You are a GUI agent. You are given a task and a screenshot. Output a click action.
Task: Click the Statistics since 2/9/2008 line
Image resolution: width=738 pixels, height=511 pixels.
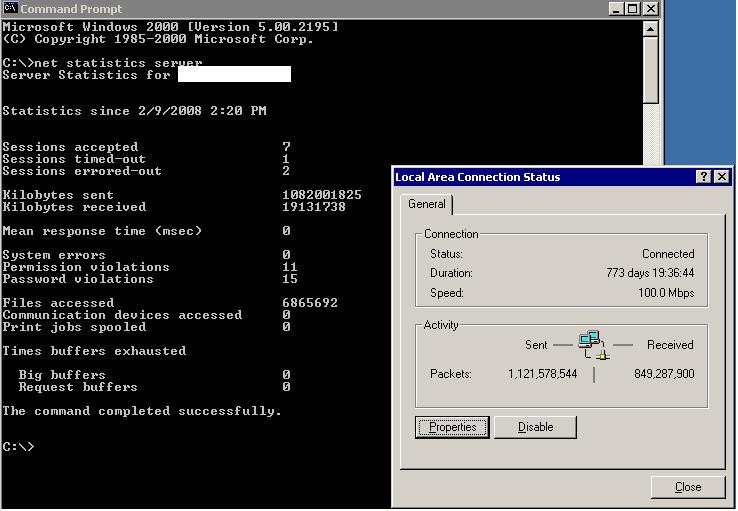(x=135, y=111)
